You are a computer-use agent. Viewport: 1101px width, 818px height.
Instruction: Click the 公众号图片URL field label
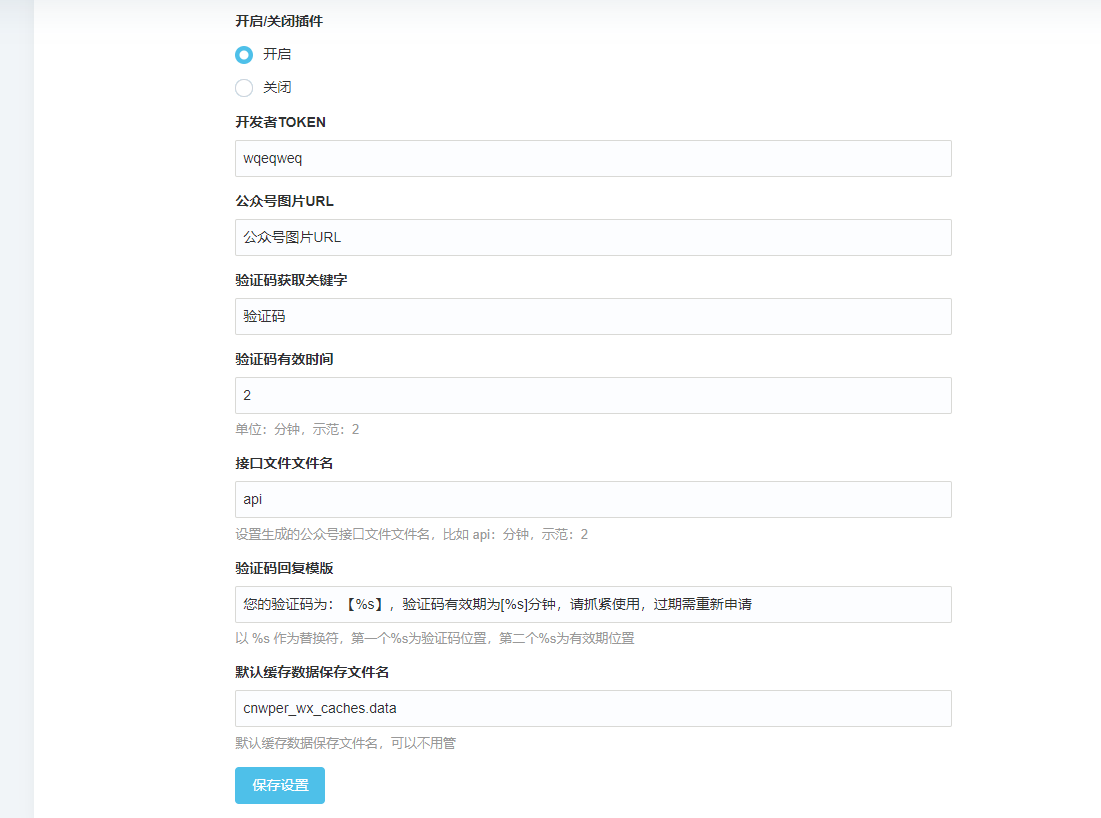tap(284, 202)
